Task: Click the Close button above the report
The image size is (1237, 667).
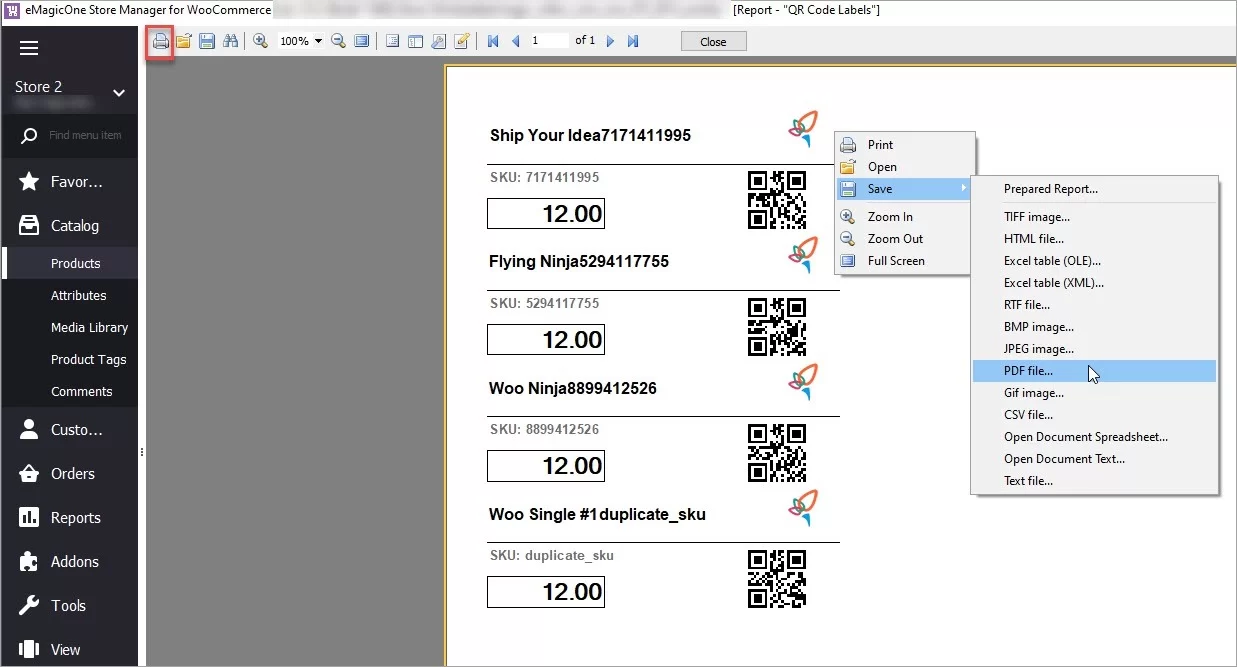Action: click(713, 41)
